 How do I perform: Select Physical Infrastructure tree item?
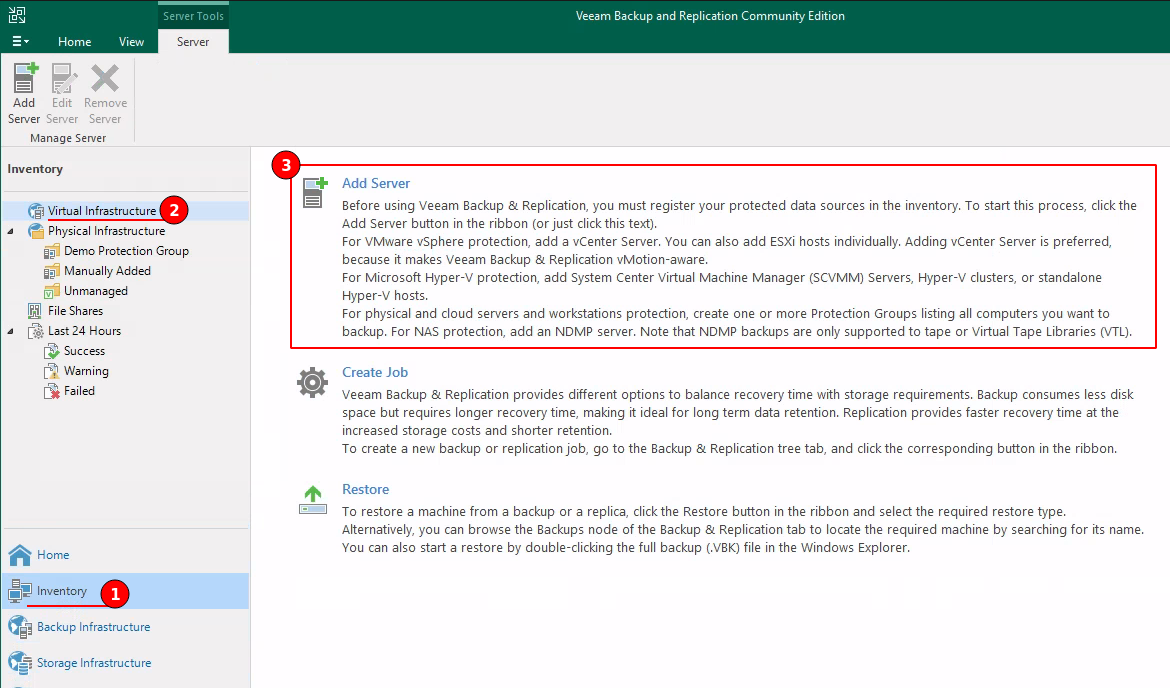tap(107, 231)
